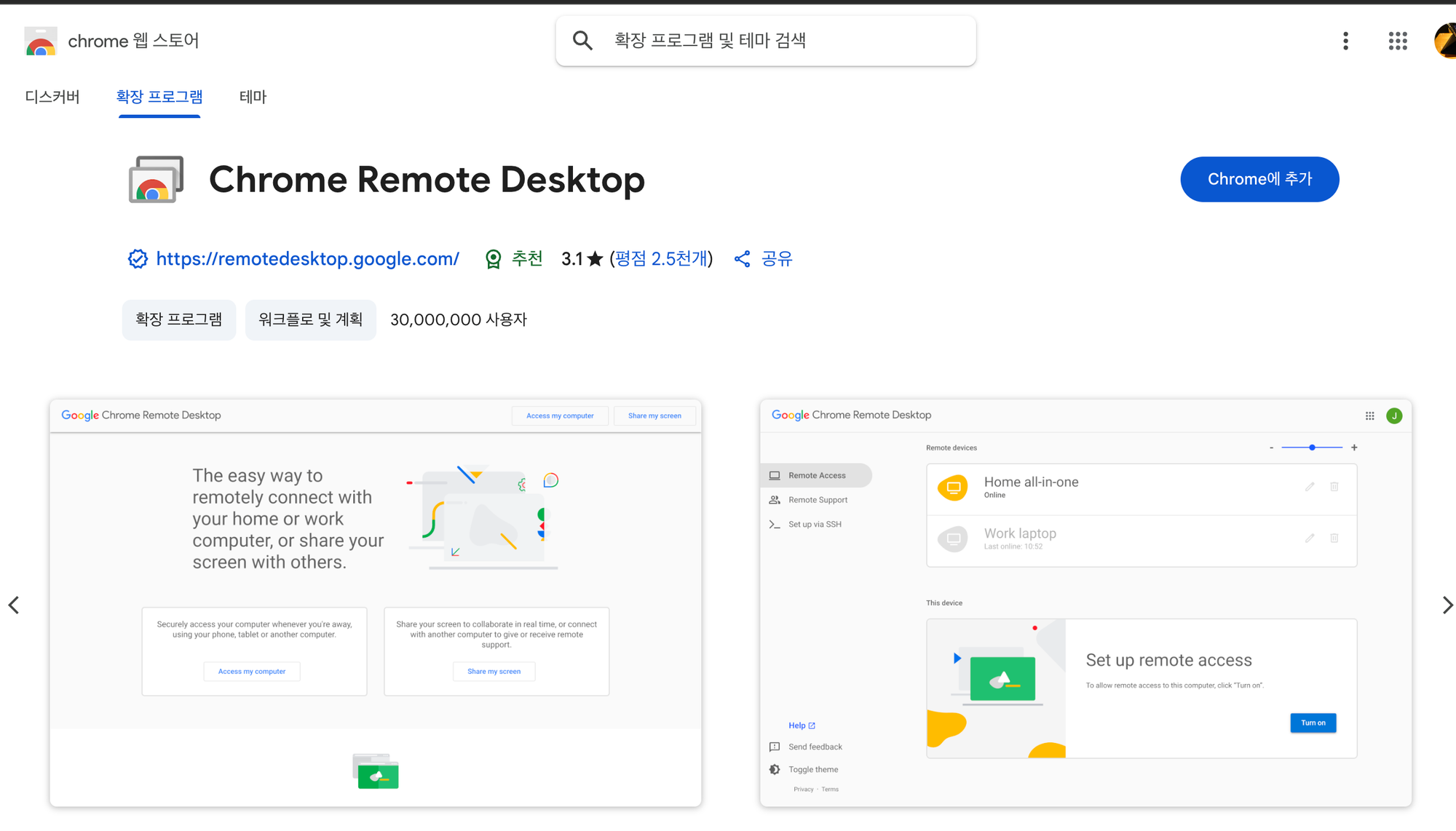Click the Remote Access label in sidebar

click(817, 476)
